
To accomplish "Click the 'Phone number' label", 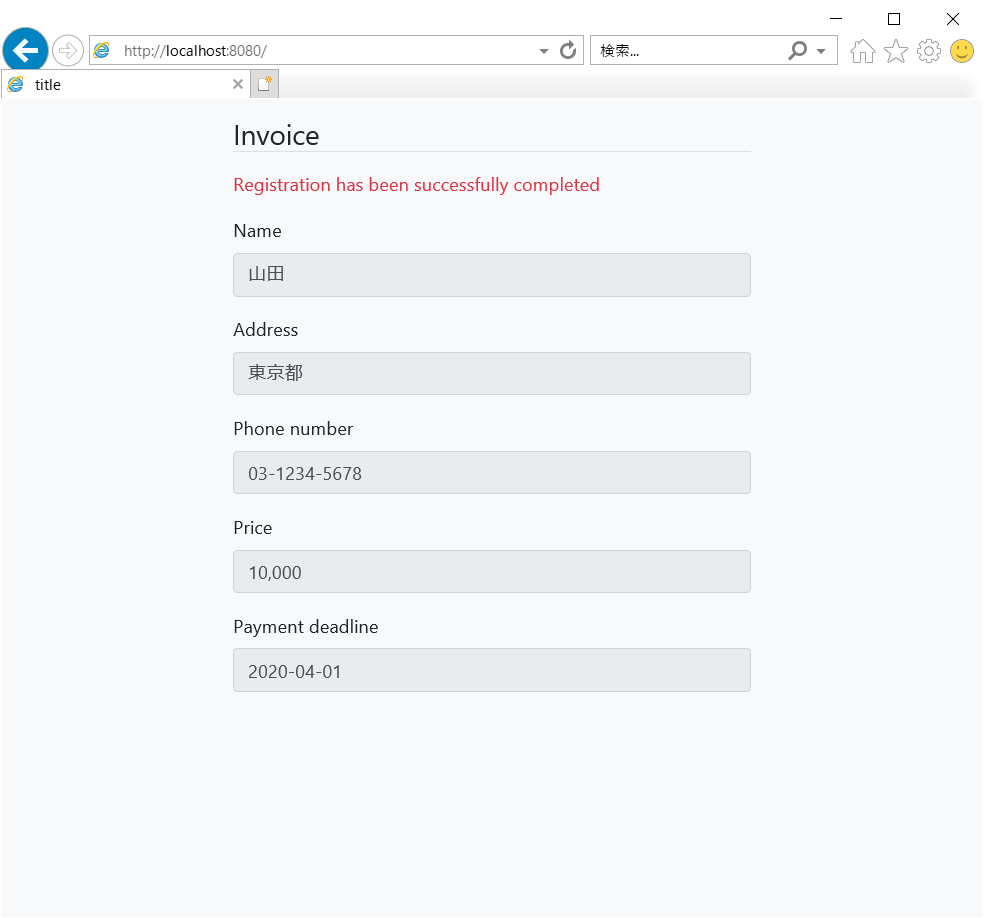I will tap(293, 429).
